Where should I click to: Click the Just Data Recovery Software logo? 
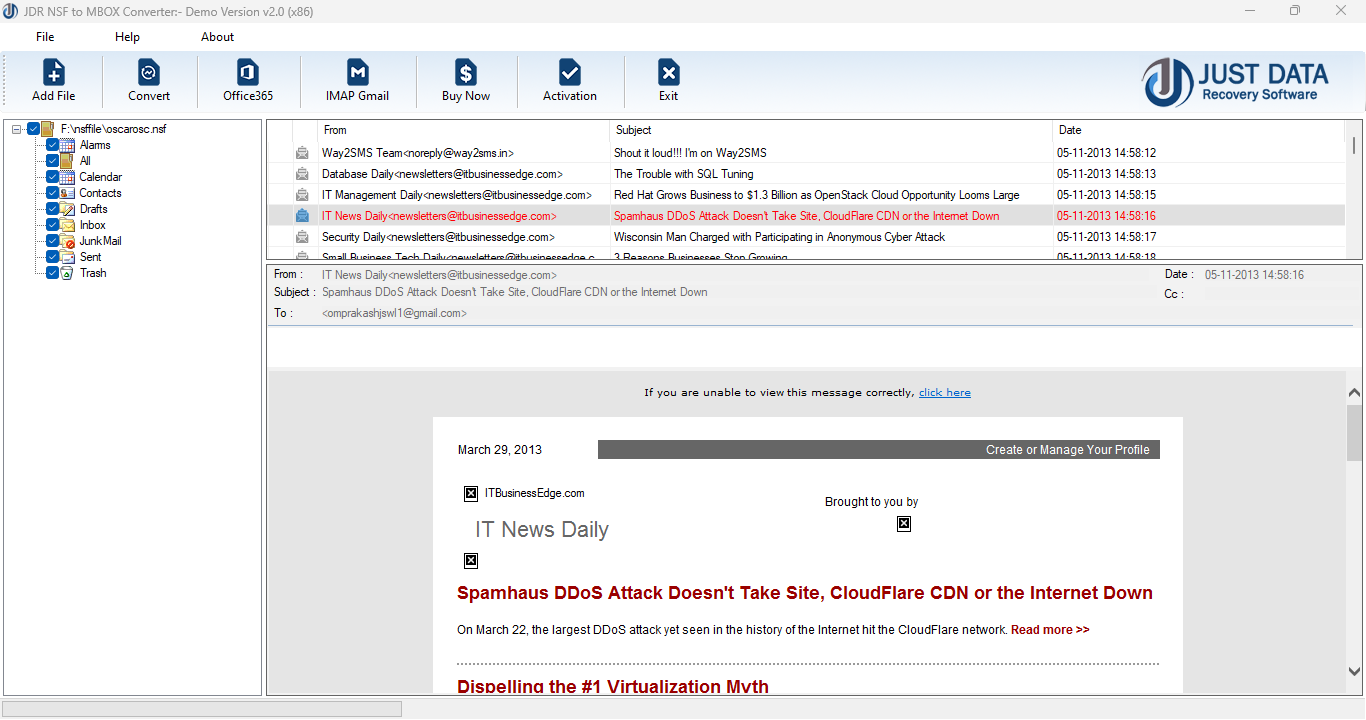[x=1236, y=82]
